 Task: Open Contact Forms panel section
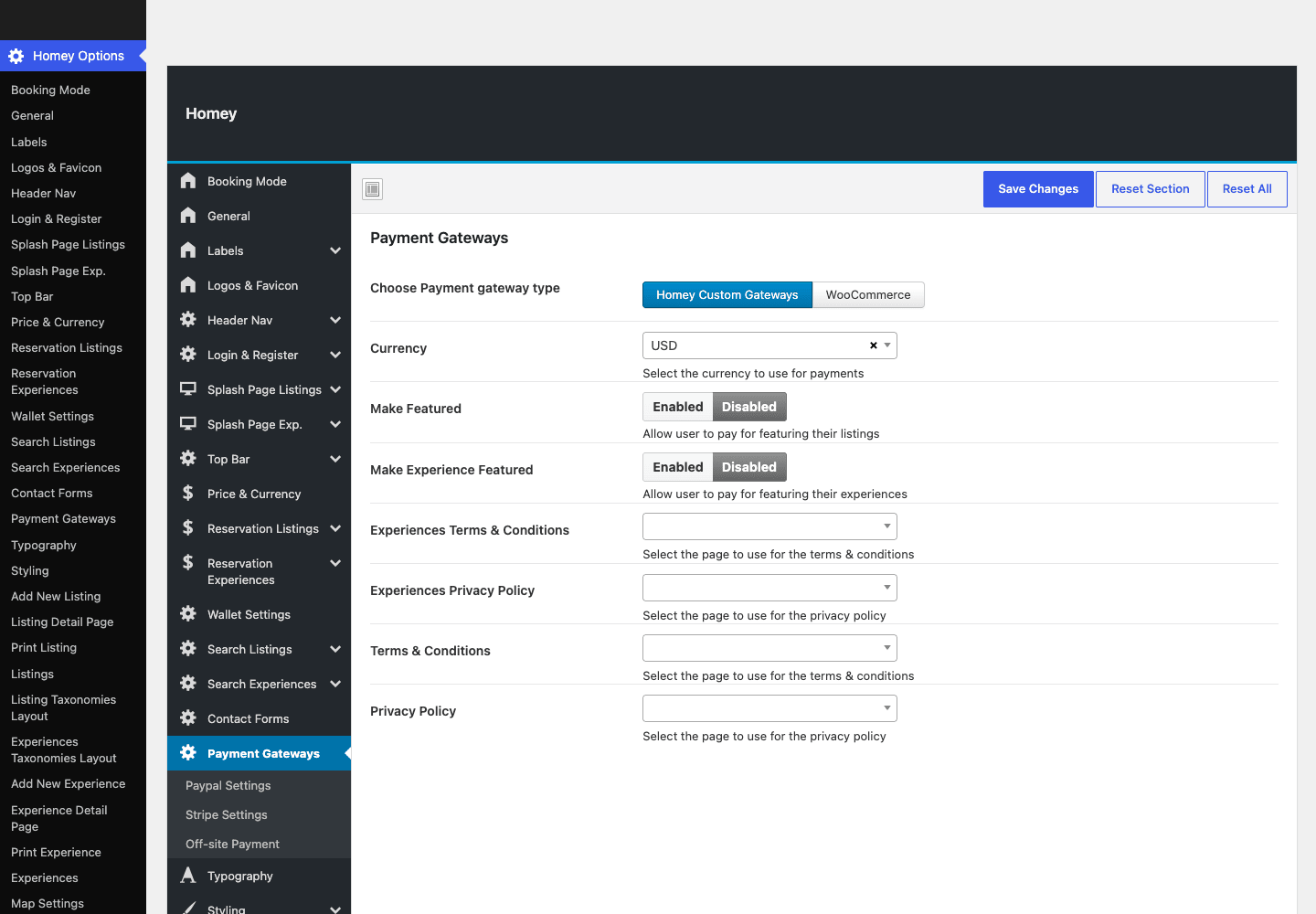259,718
